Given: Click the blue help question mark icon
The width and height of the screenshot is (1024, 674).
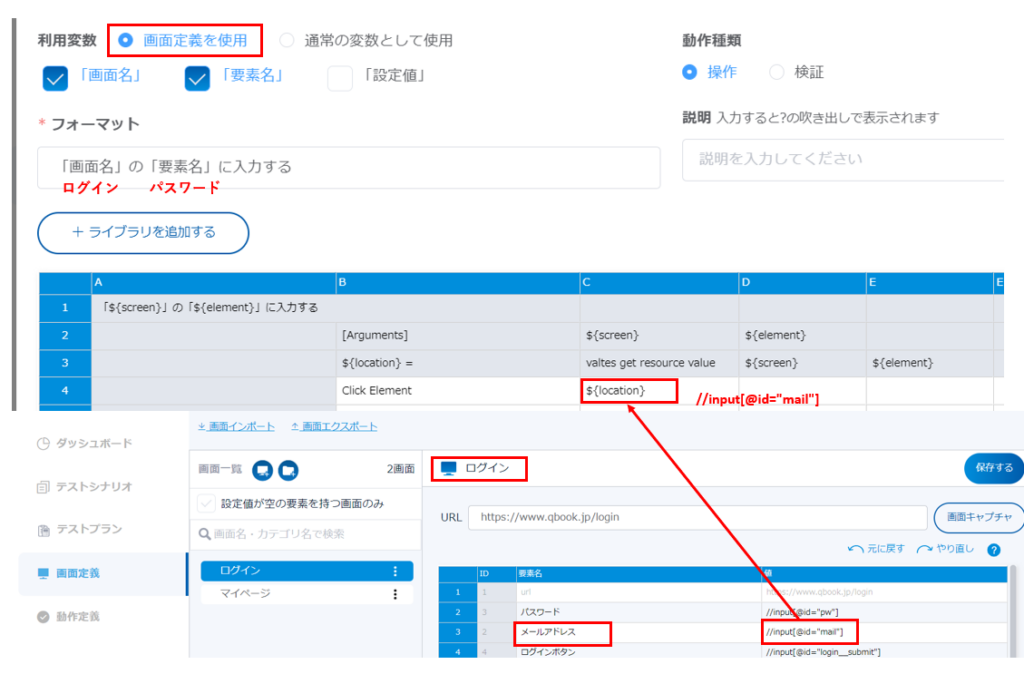Looking at the screenshot, I should click(x=994, y=549).
